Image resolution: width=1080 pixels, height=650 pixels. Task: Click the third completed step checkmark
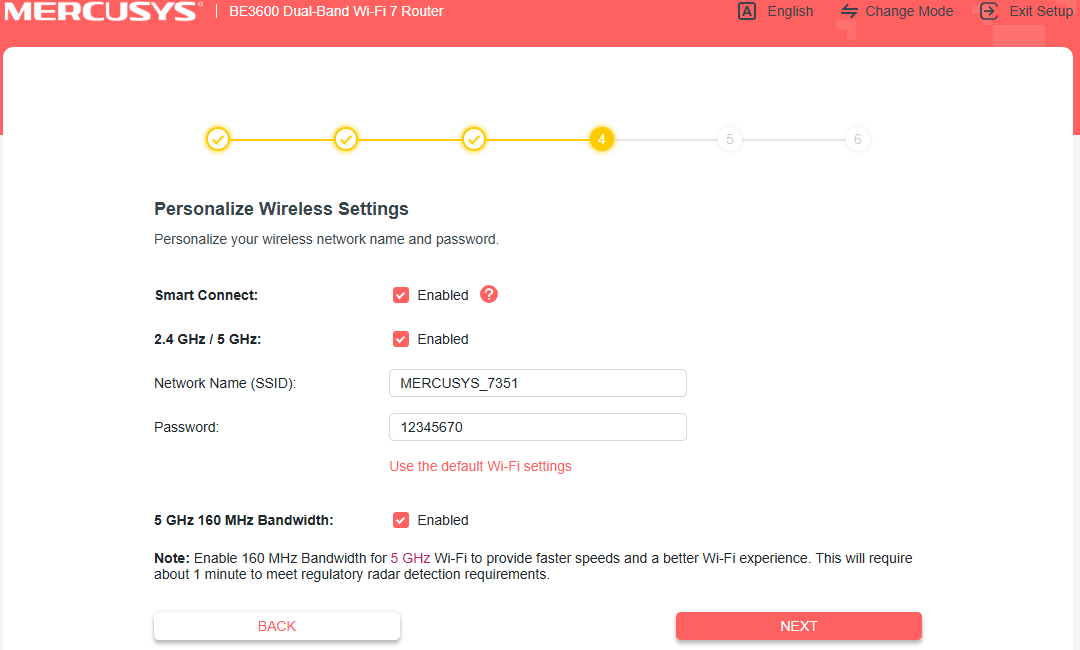pos(474,139)
